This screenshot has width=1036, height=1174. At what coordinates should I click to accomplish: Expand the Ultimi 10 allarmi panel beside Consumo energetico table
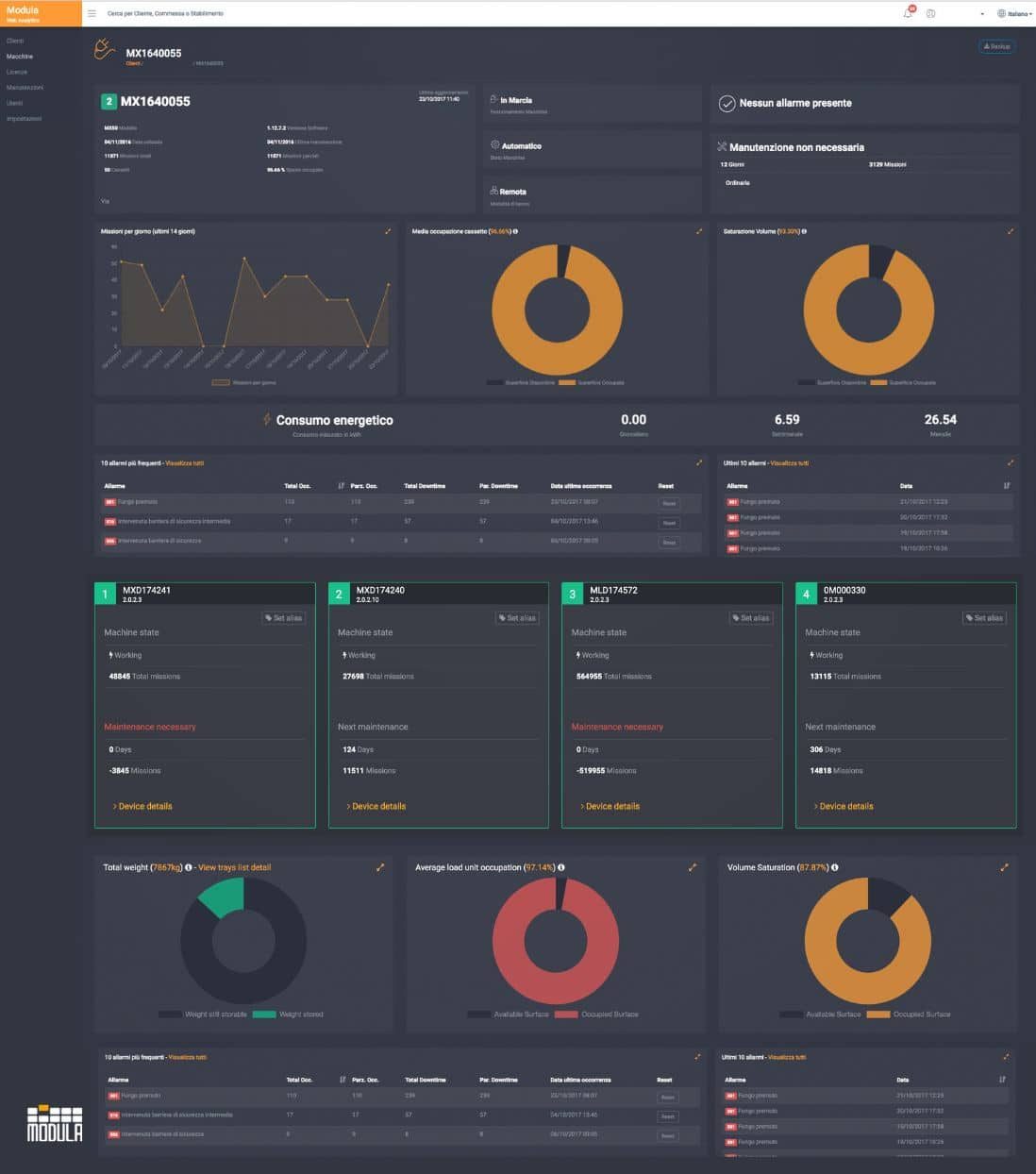1011,462
